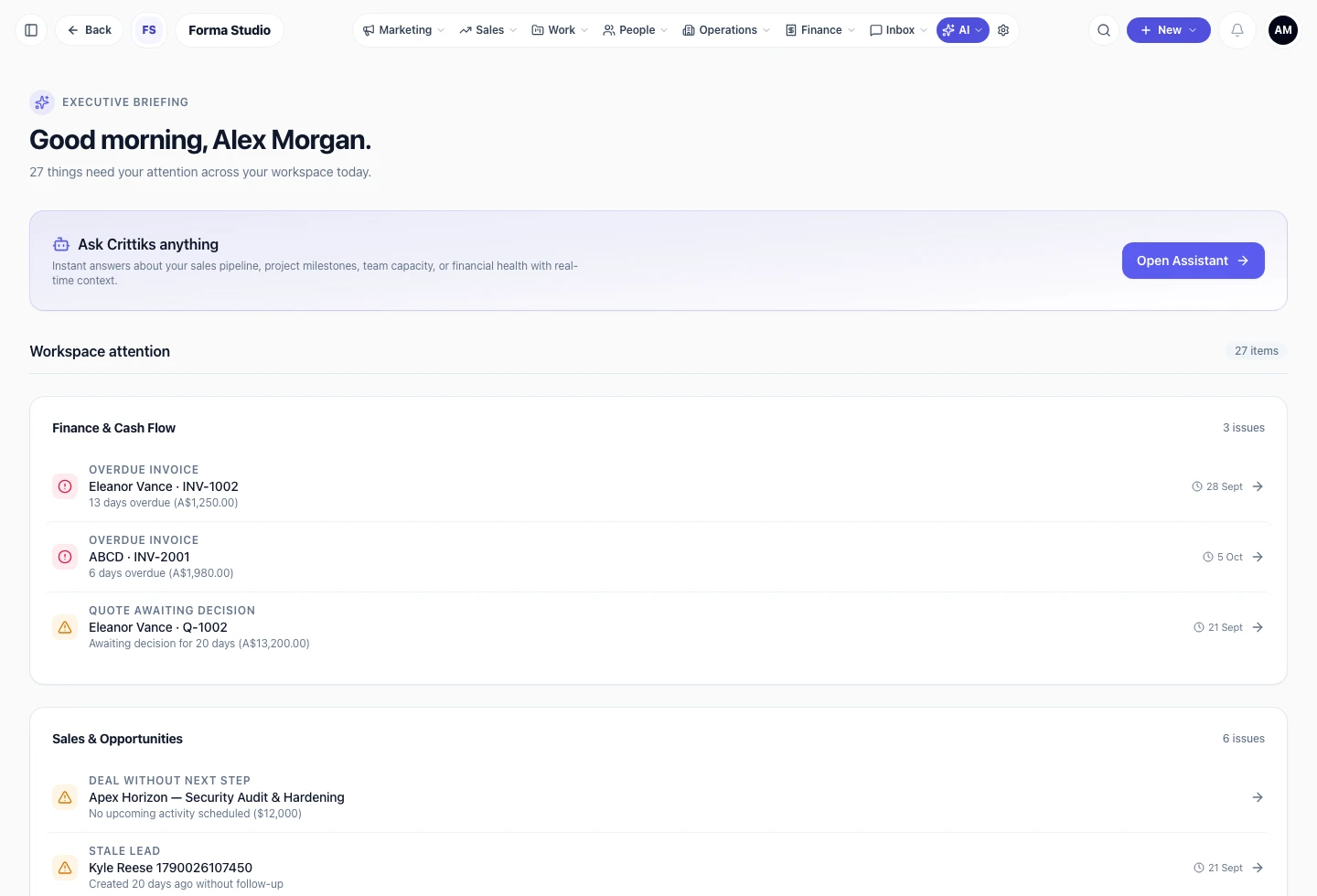Open the Inbox menu

pos(898,30)
